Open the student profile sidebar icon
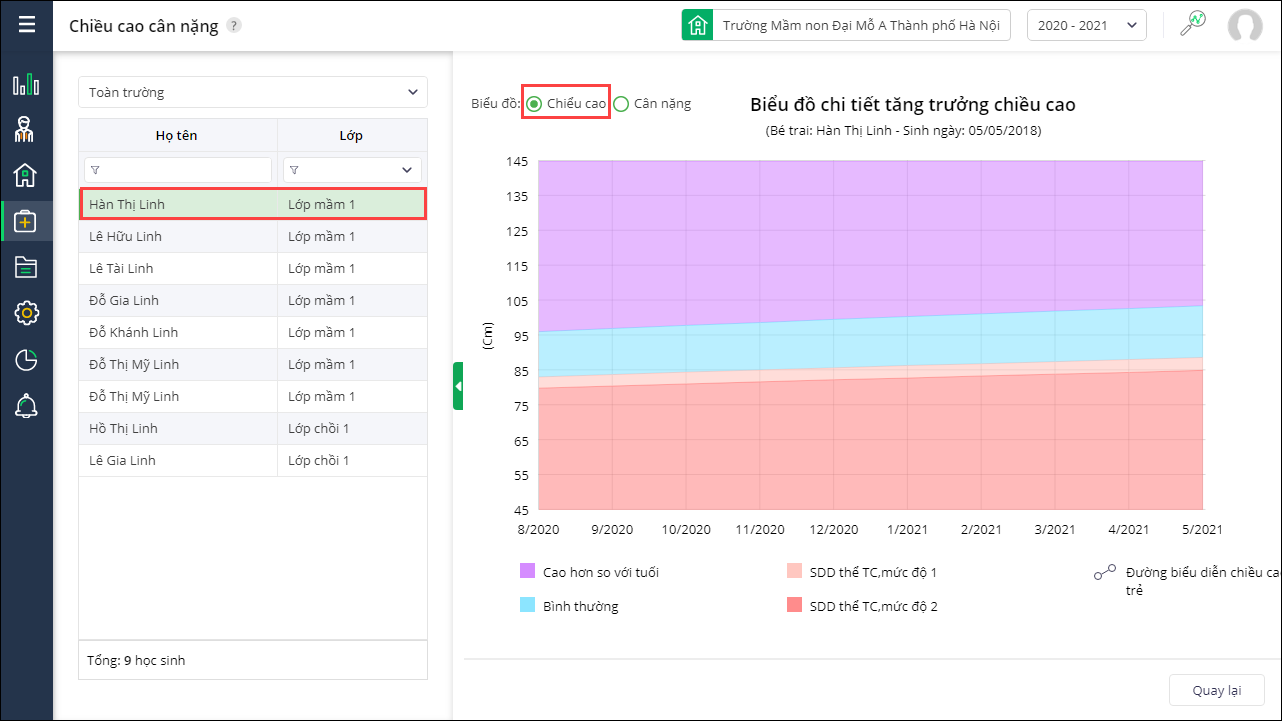This screenshot has height=721, width=1282. [x=26, y=129]
